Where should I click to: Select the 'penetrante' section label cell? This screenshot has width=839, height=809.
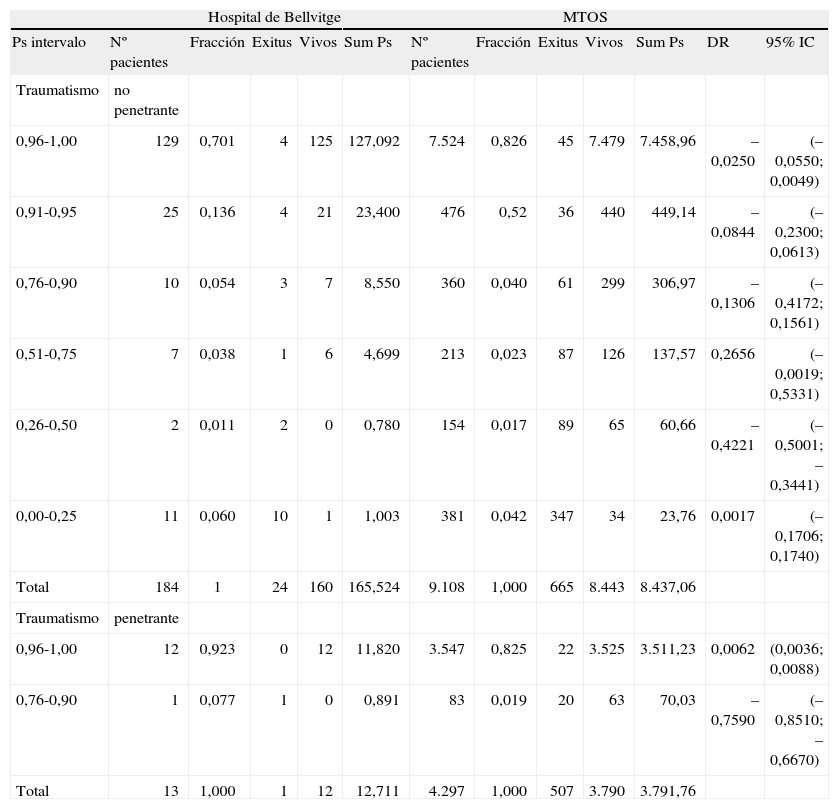coord(146,618)
